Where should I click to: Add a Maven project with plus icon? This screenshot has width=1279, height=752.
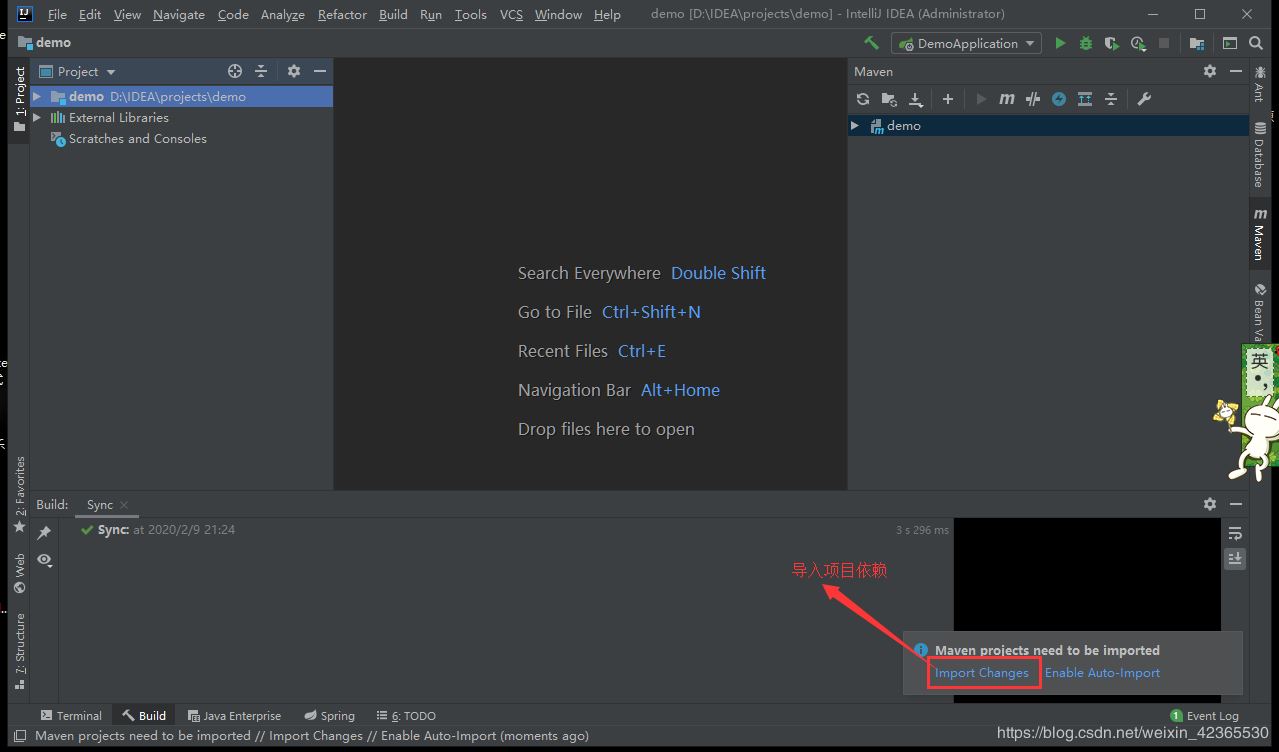948,99
